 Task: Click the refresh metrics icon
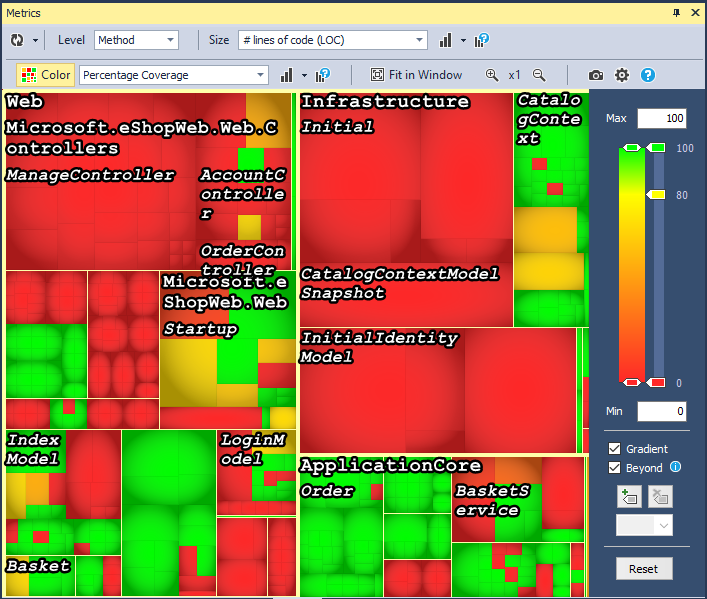17,40
